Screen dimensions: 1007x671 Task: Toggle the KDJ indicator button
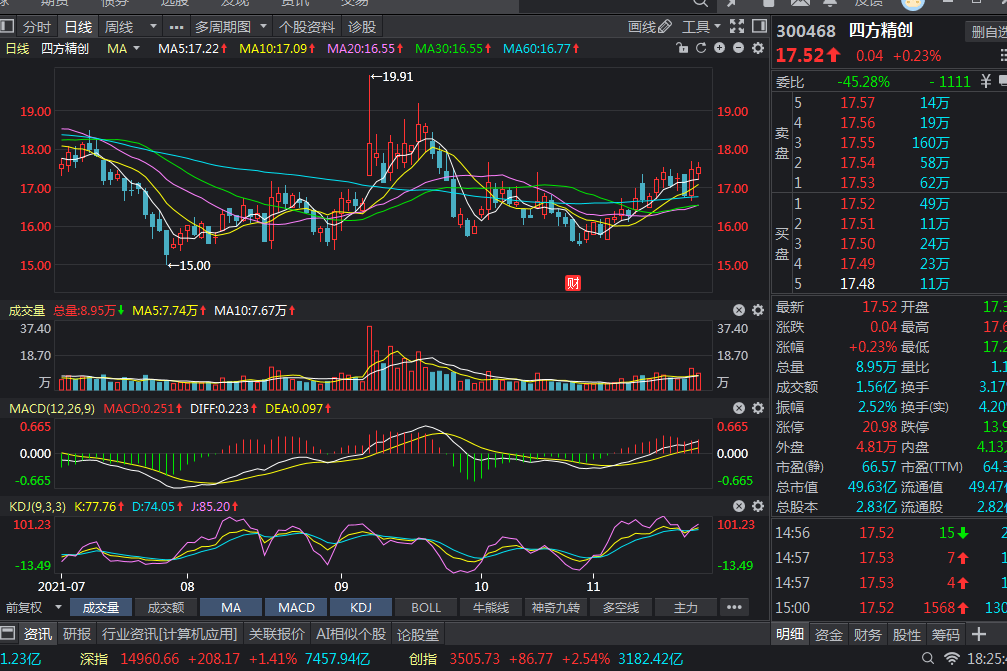click(x=361, y=607)
